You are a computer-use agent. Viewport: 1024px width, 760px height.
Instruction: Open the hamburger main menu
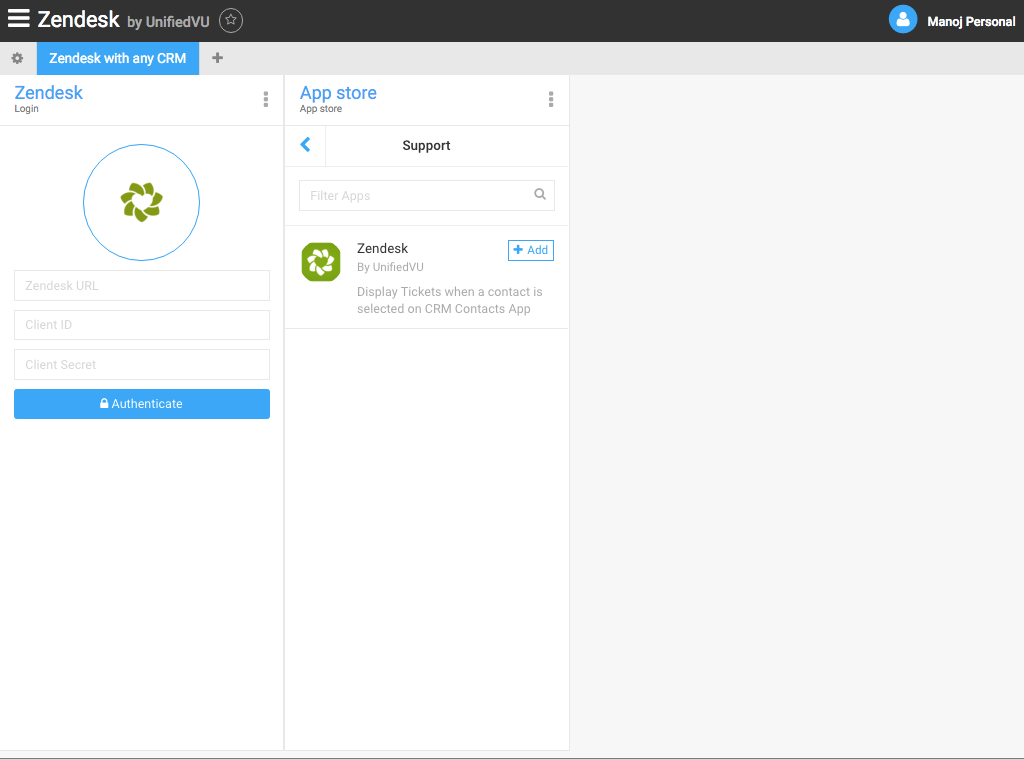(18, 19)
